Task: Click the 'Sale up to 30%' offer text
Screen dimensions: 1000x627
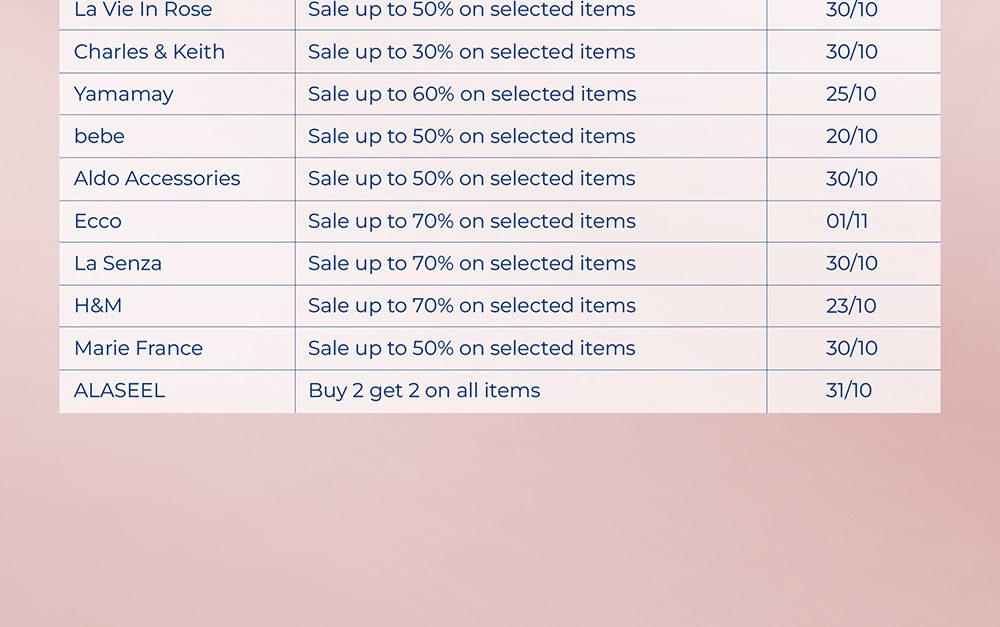Action: click(471, 52)
